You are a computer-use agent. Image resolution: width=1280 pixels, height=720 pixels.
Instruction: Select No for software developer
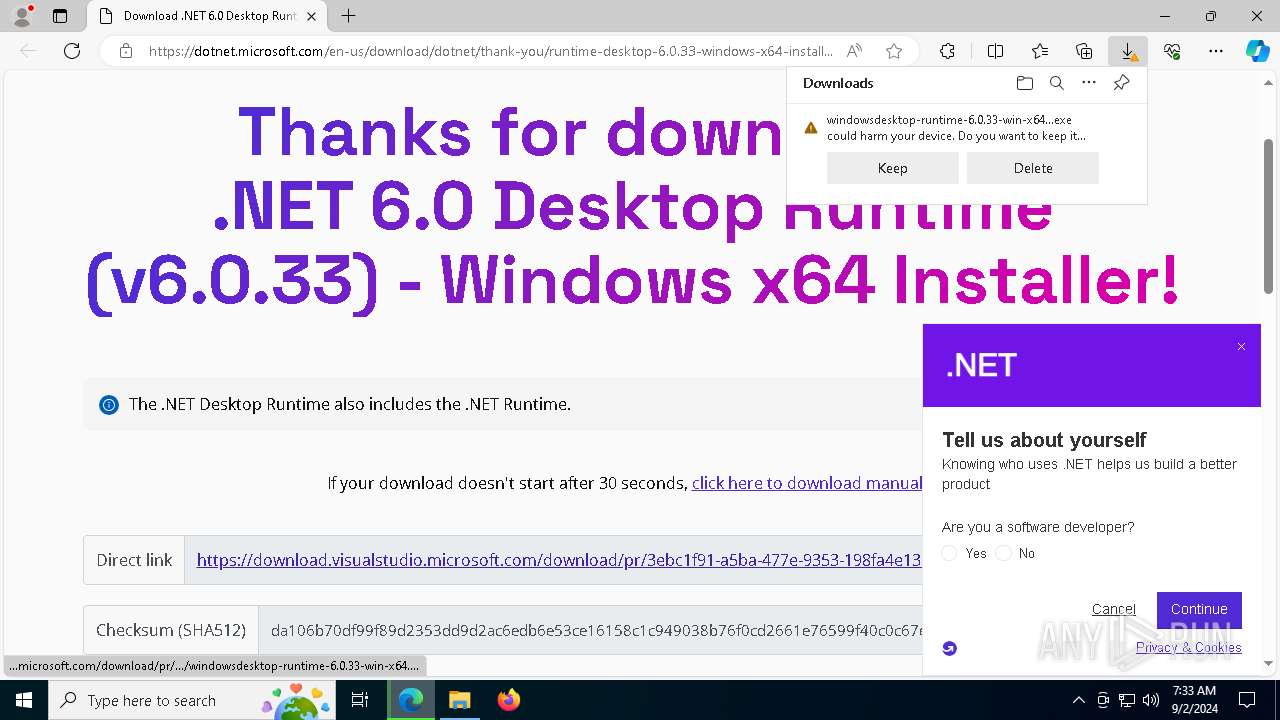1004,553
